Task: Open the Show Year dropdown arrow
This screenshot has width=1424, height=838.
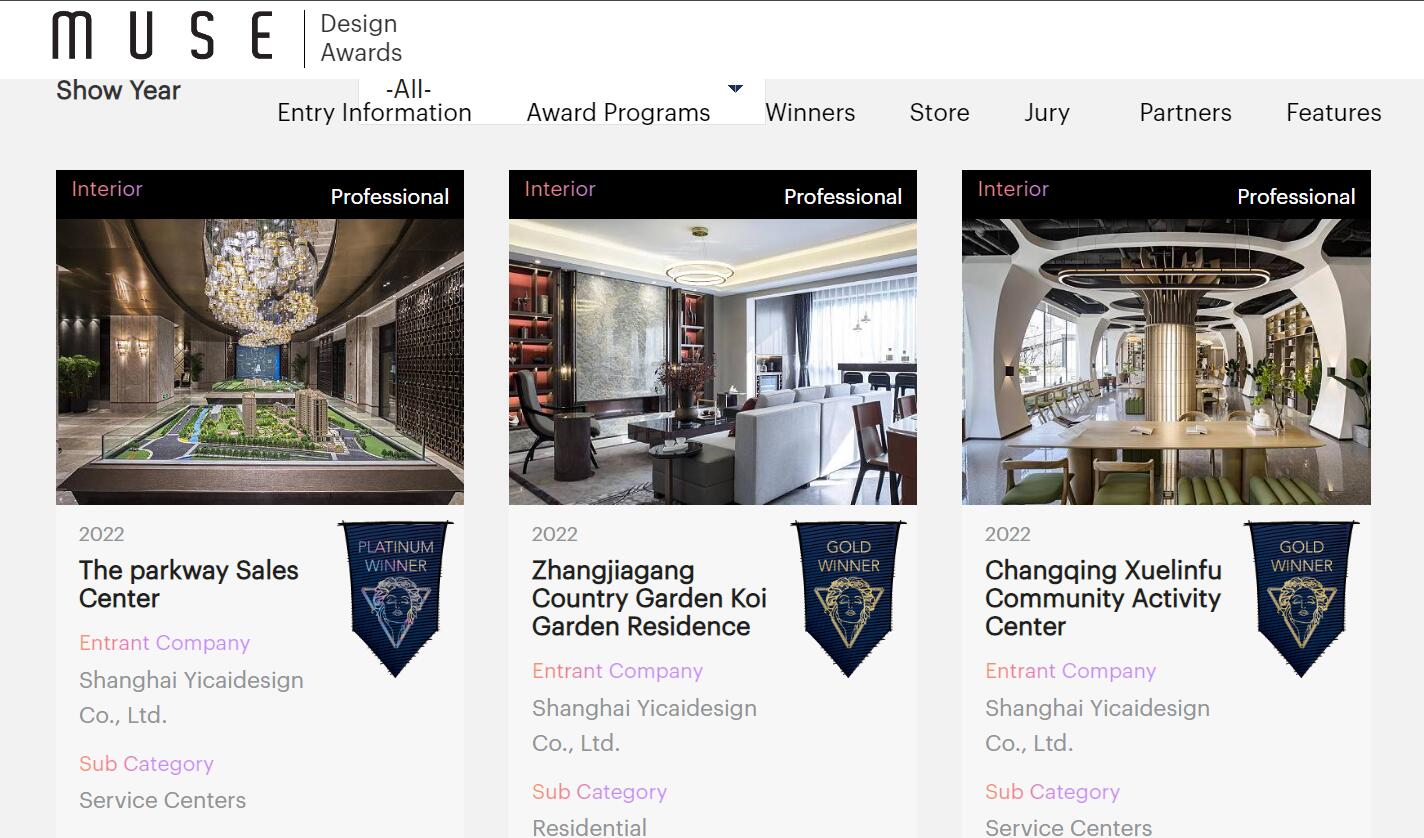Action: 735,88
